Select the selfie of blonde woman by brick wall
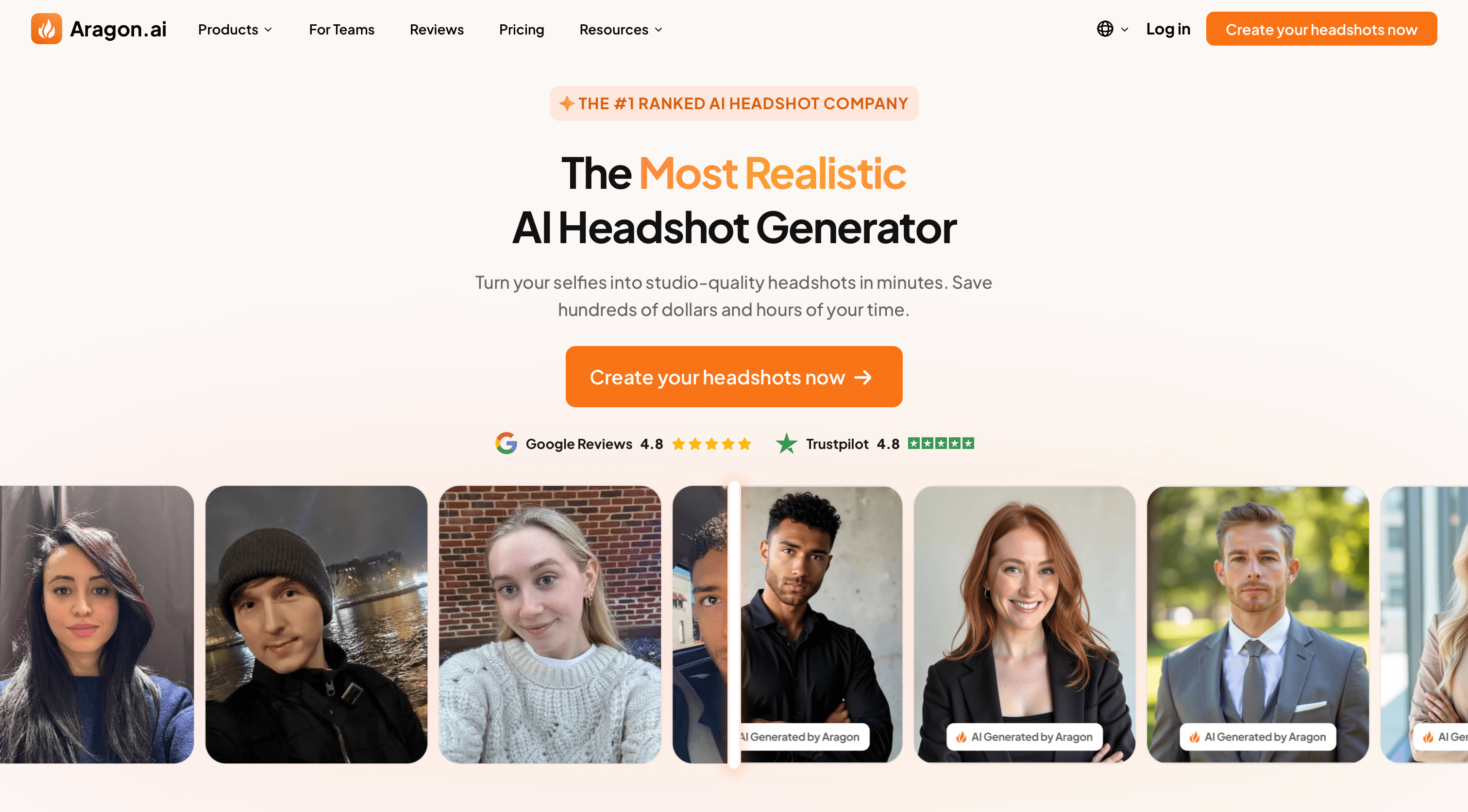1468x812 pixels. tap(550, 625)
